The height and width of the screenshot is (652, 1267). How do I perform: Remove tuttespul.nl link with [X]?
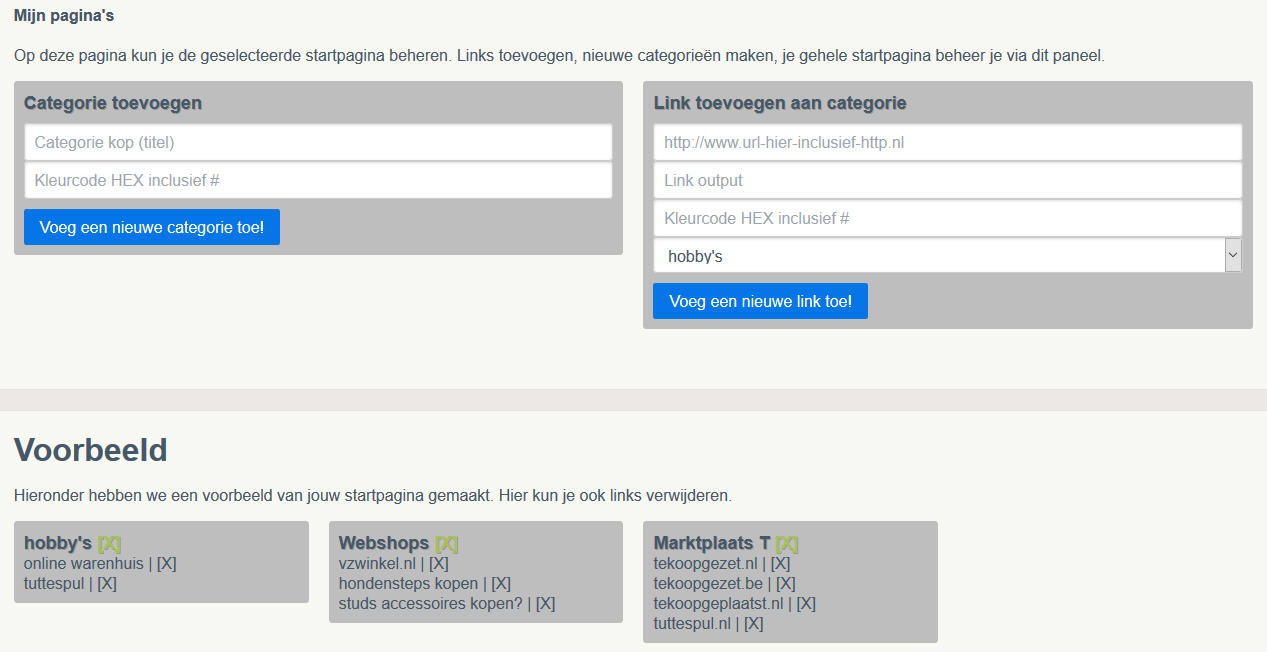tap(753, 623)
